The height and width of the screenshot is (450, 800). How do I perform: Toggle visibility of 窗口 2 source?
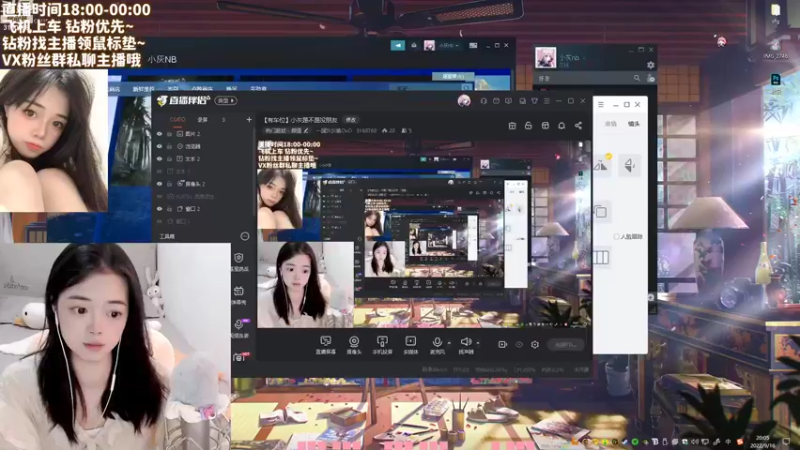pyautogui.click(x=159, y=209)
